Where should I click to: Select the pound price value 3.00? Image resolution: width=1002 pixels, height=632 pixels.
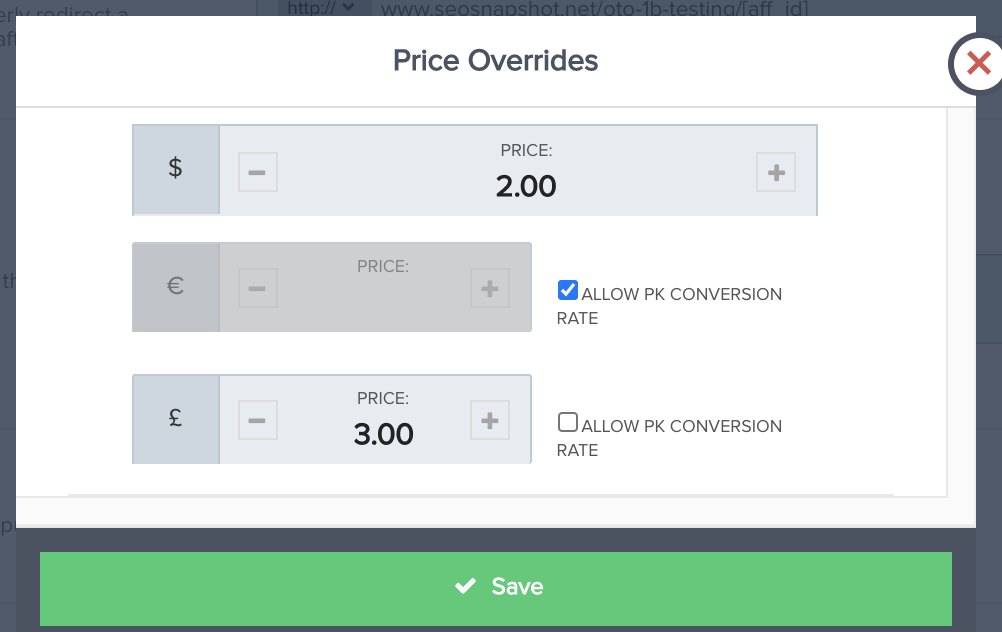(383, 434)
